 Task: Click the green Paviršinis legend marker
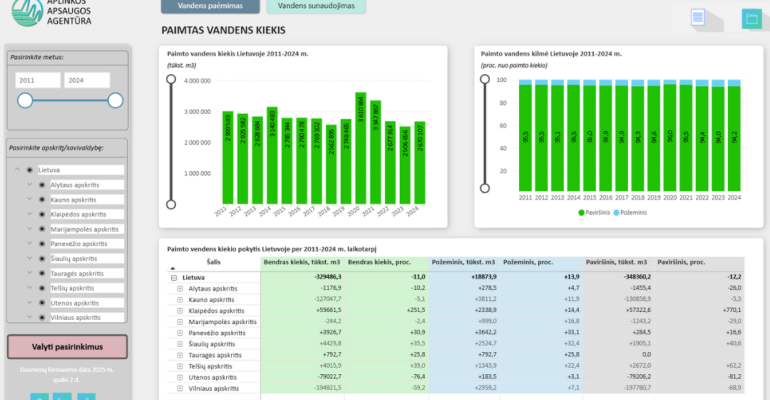click(x=581, y=213)
